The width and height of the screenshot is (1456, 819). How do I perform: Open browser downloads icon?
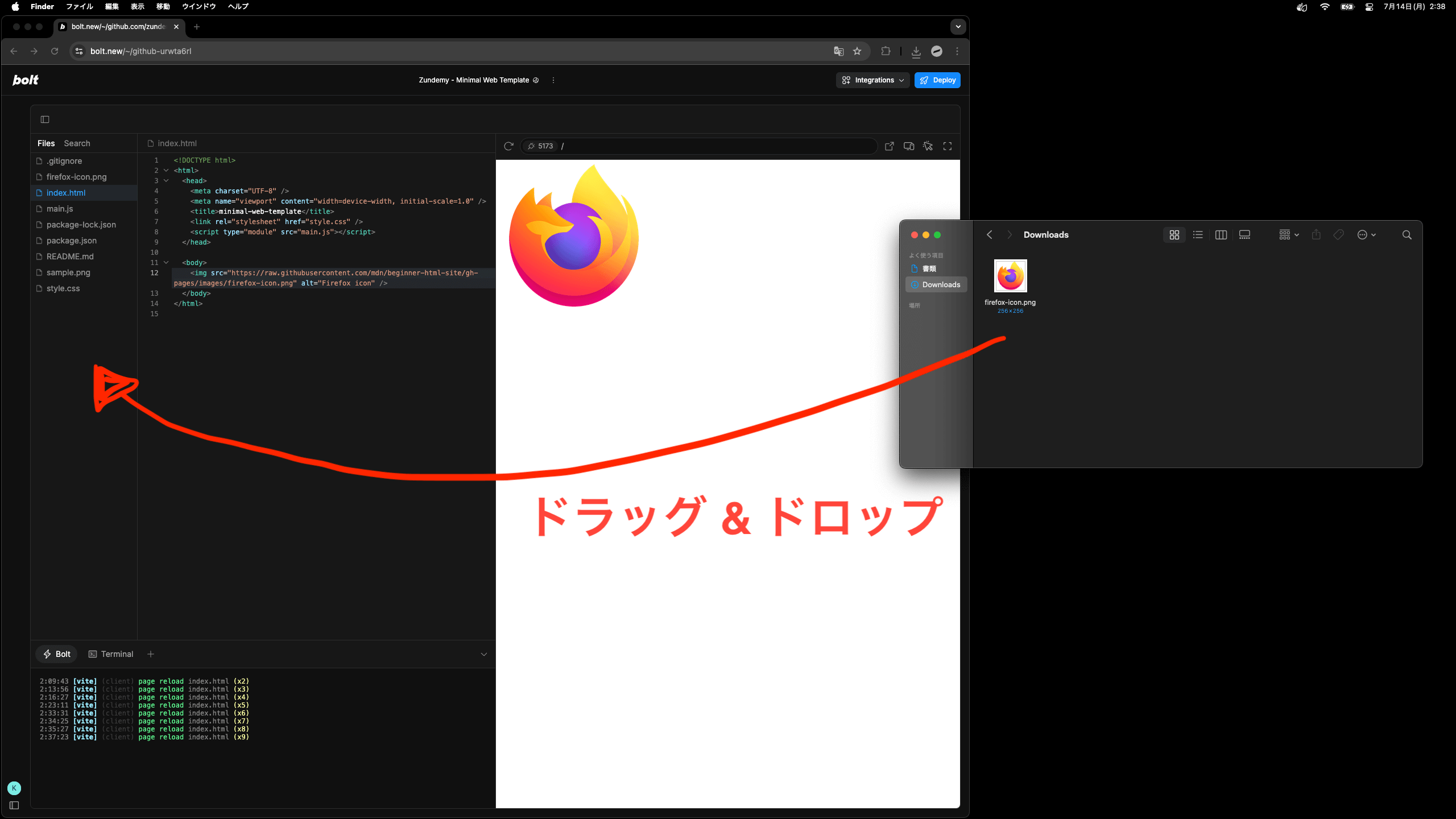[916, 52]
